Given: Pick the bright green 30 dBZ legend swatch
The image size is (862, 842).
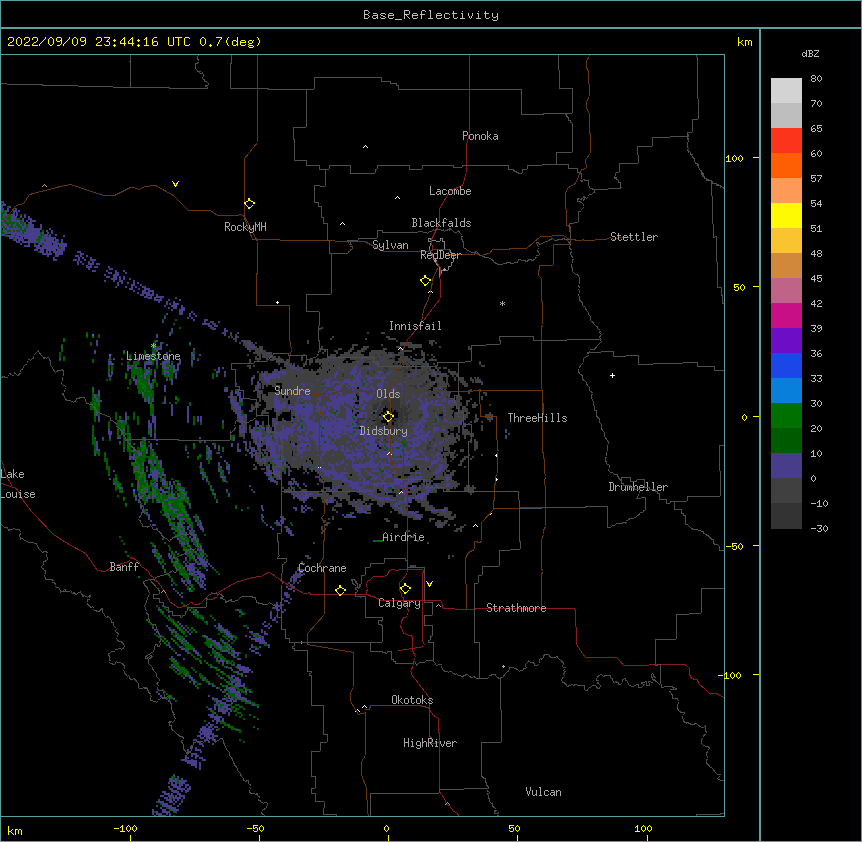Looking at the screenshot, I should pyautogui.click(x=786, y=416).
